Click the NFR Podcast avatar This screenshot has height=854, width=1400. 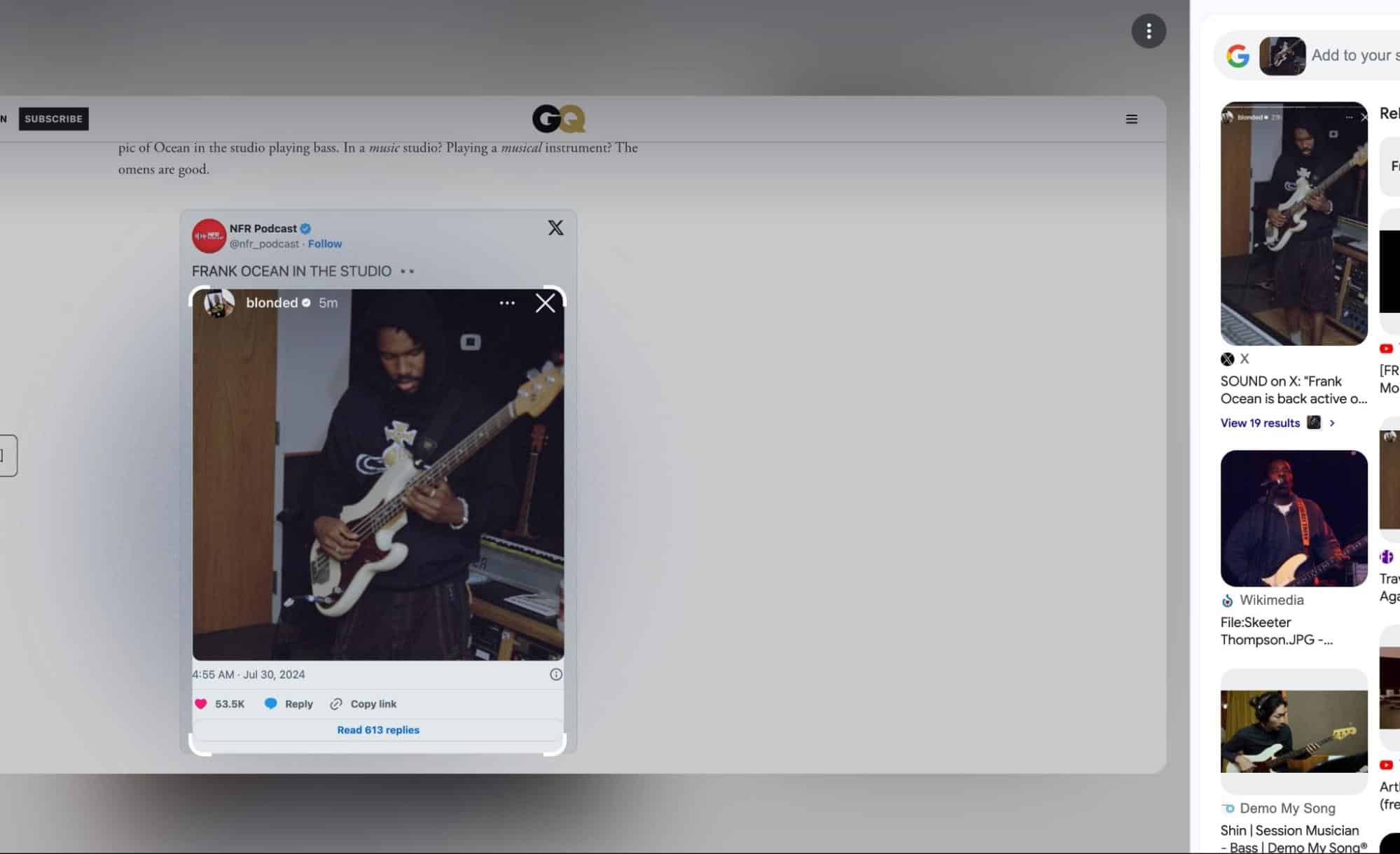point(209,236)
